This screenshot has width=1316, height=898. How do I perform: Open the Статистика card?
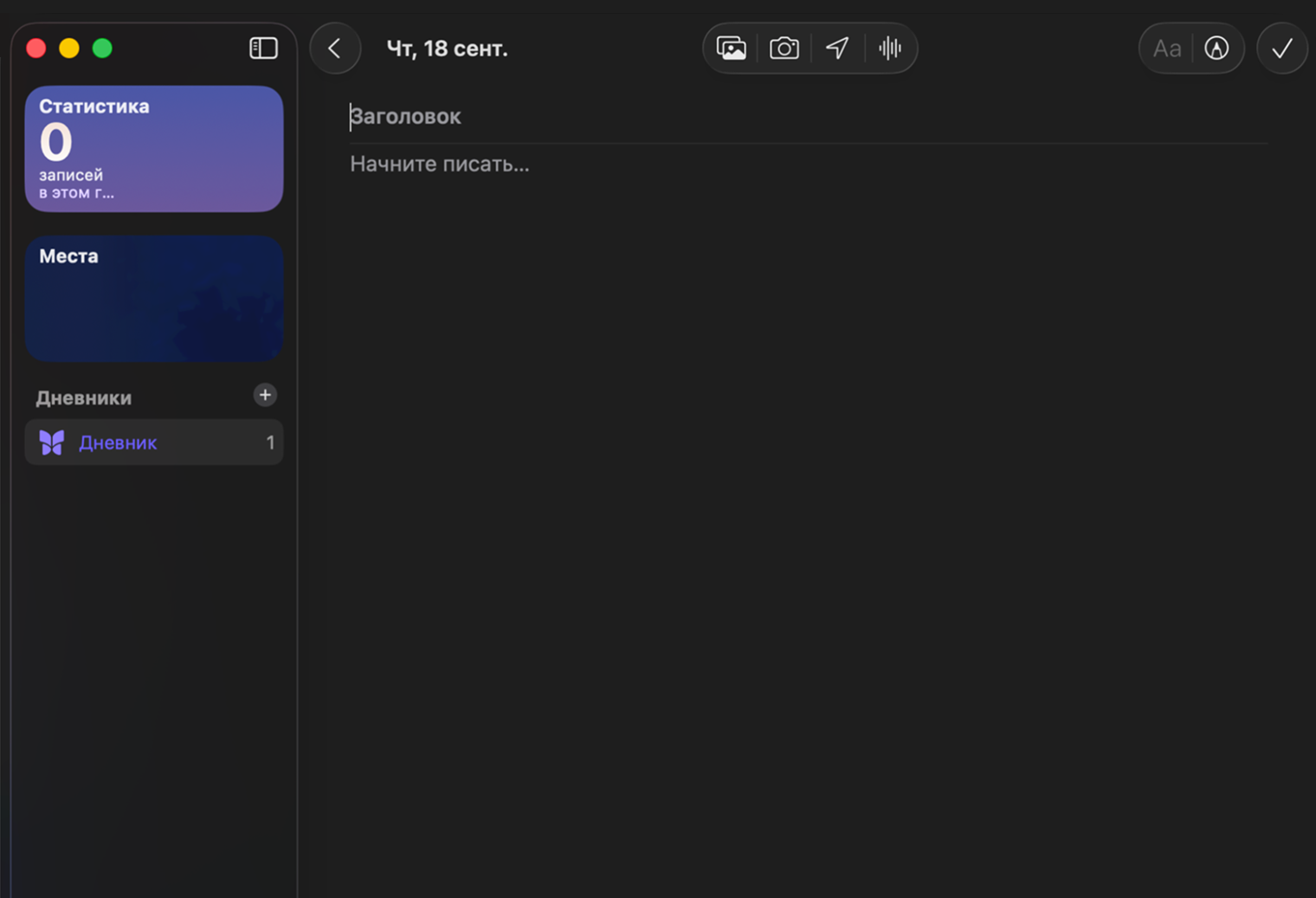click(154, 149)
